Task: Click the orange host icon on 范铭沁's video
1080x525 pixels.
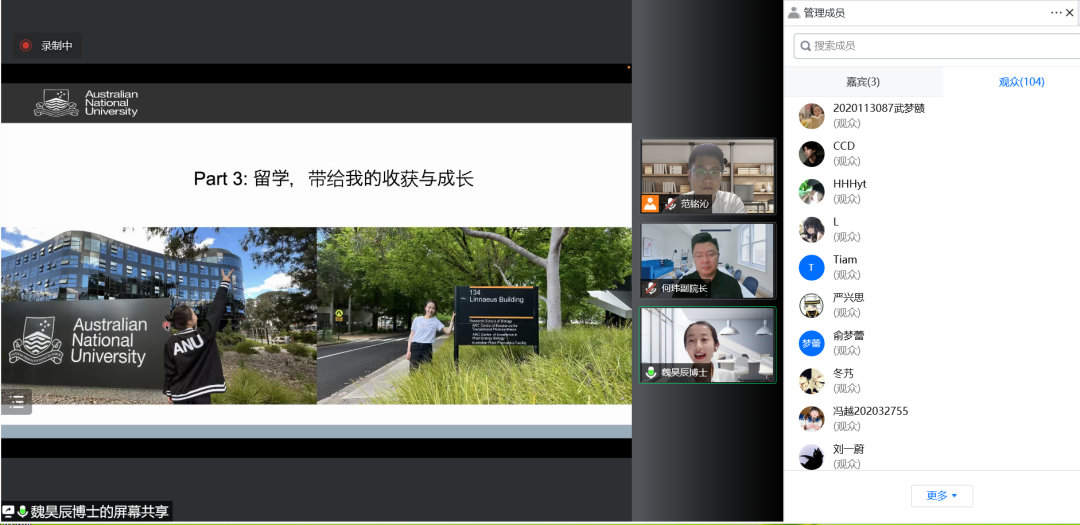Action: tap(650, 204)
